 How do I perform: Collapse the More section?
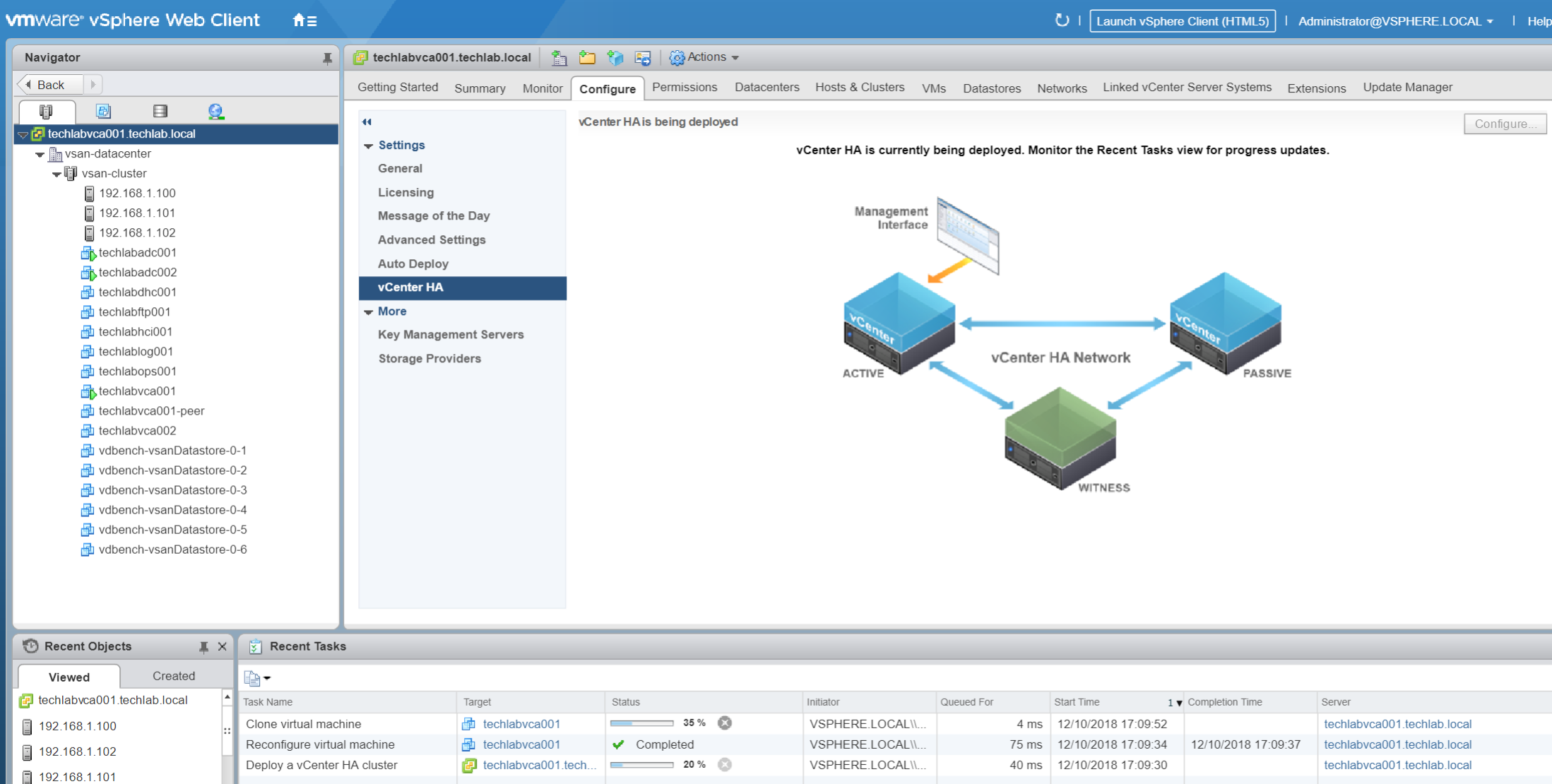click(x=369, y=311)
